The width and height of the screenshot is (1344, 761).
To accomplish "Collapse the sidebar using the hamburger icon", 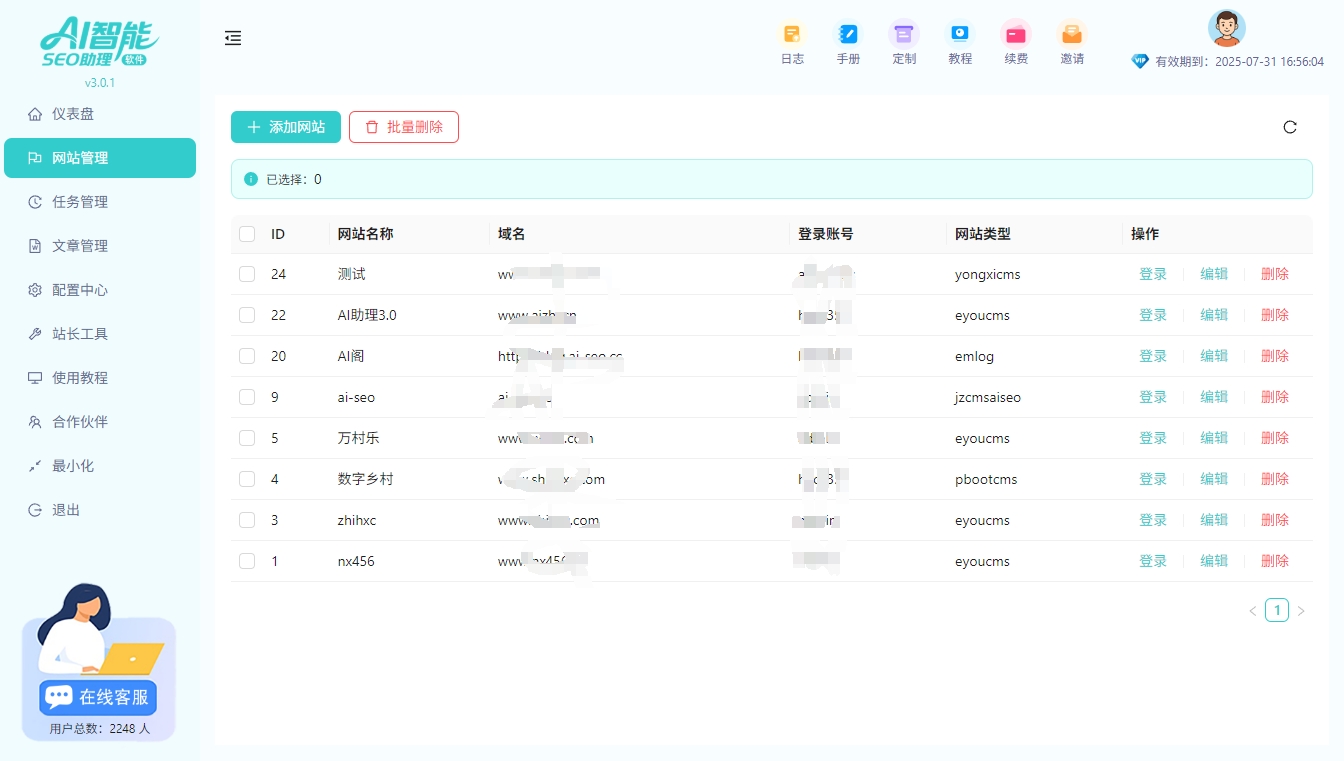I will pyautogui.click(x=233, y=38).
